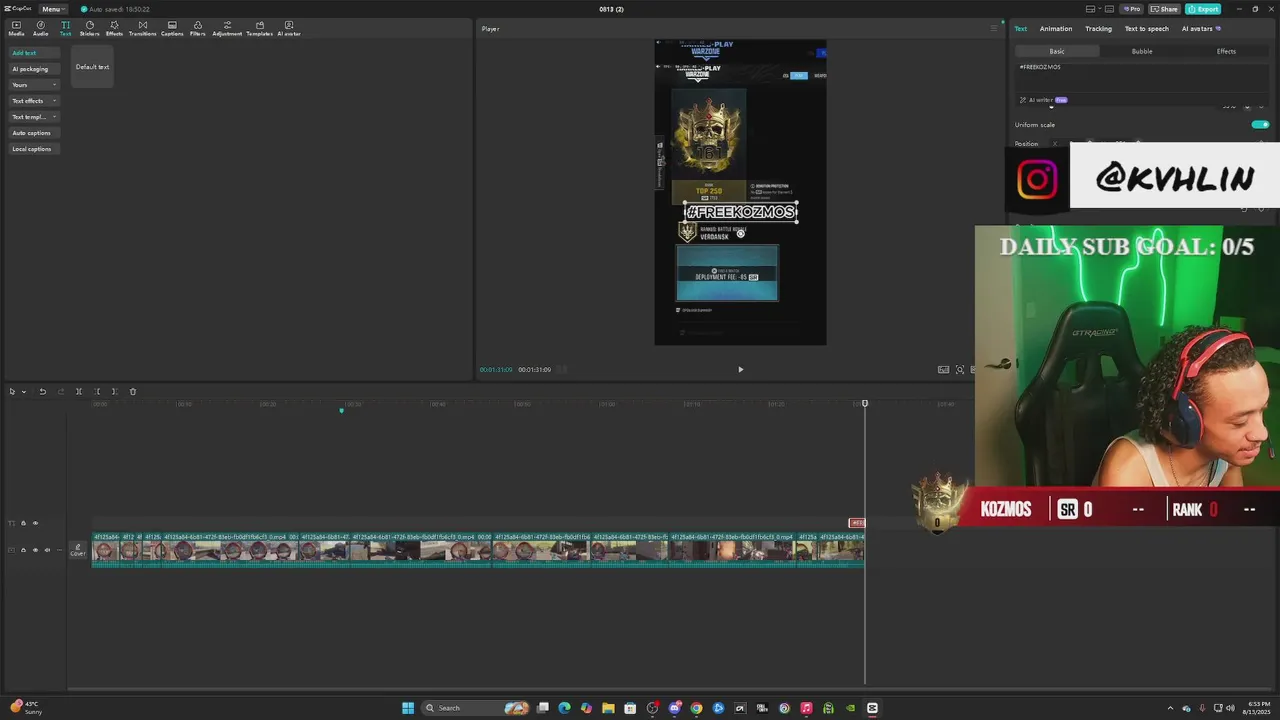Image resolution: width=1280 pixels, height=720 pixels.
Task: Toggle visibility of the text track
Action: click(x=35, y=523)
